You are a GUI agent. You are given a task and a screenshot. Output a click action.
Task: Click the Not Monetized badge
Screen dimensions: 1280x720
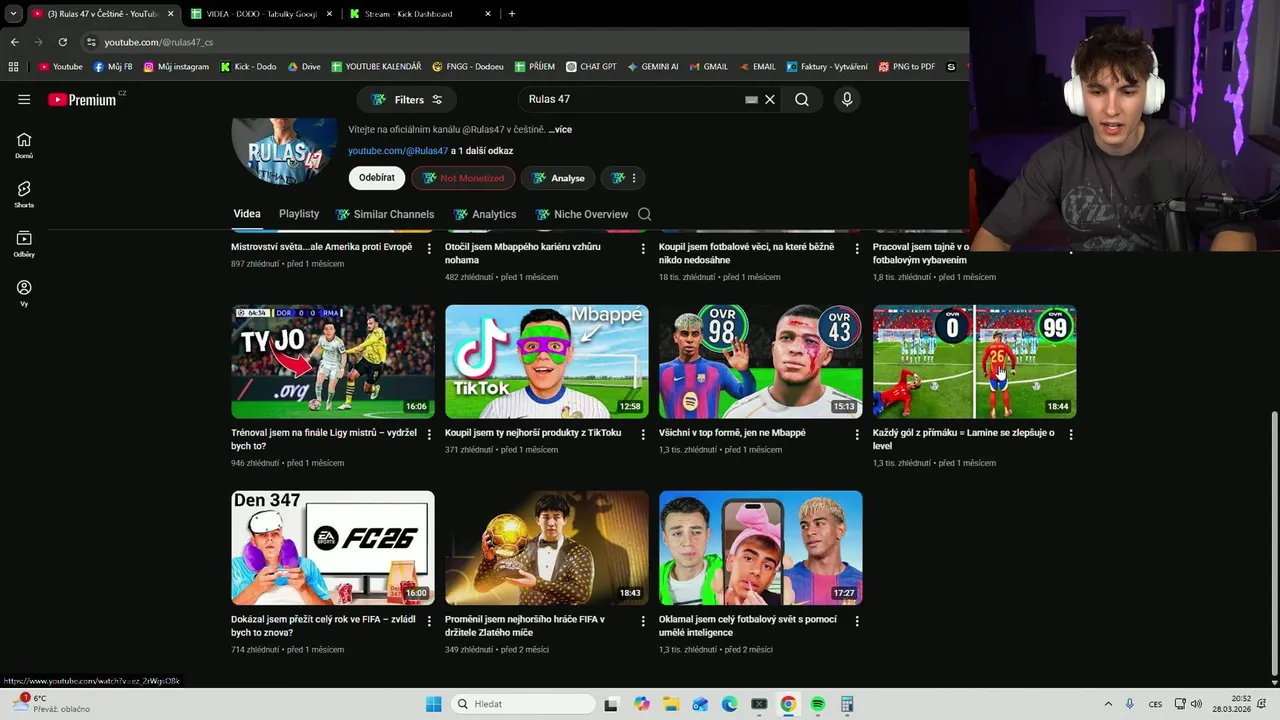click(463, 178)
